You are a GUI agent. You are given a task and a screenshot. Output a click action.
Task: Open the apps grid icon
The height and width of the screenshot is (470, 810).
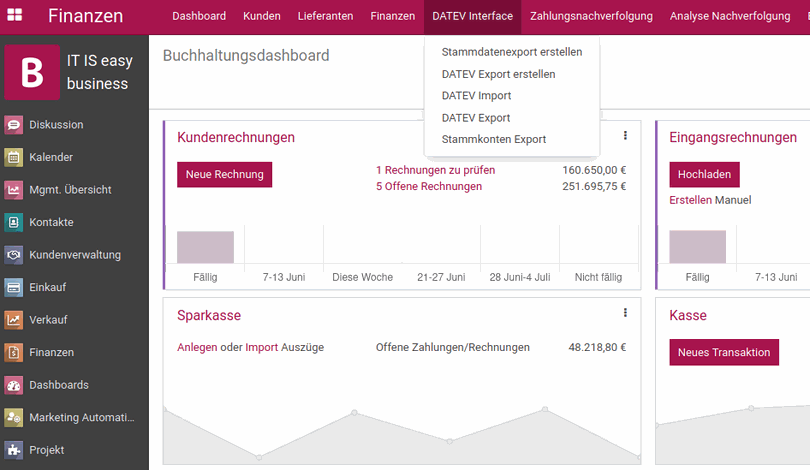[x=14, y=15]
